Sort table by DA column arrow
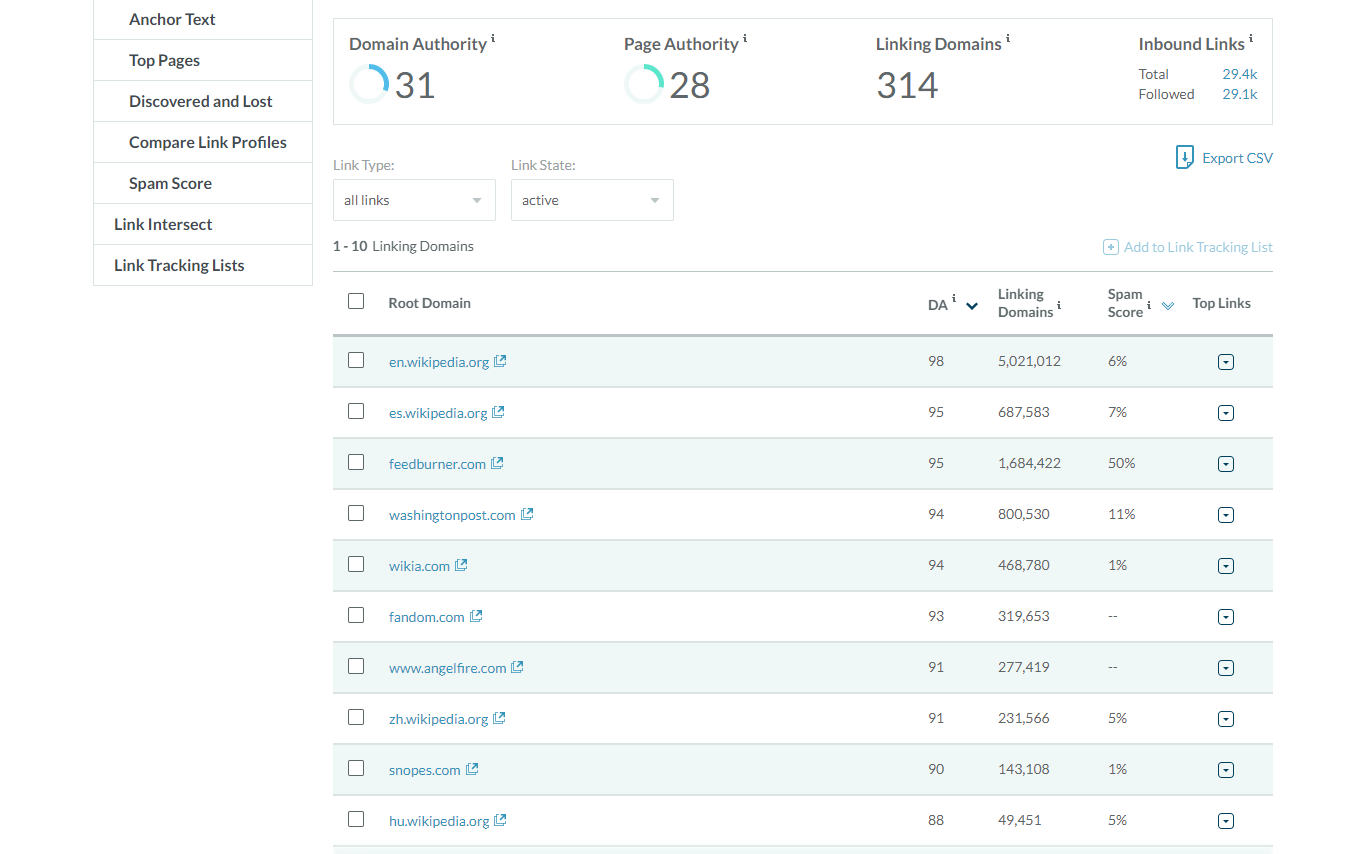The image size is (1366, 854). [x=971, y=306]
